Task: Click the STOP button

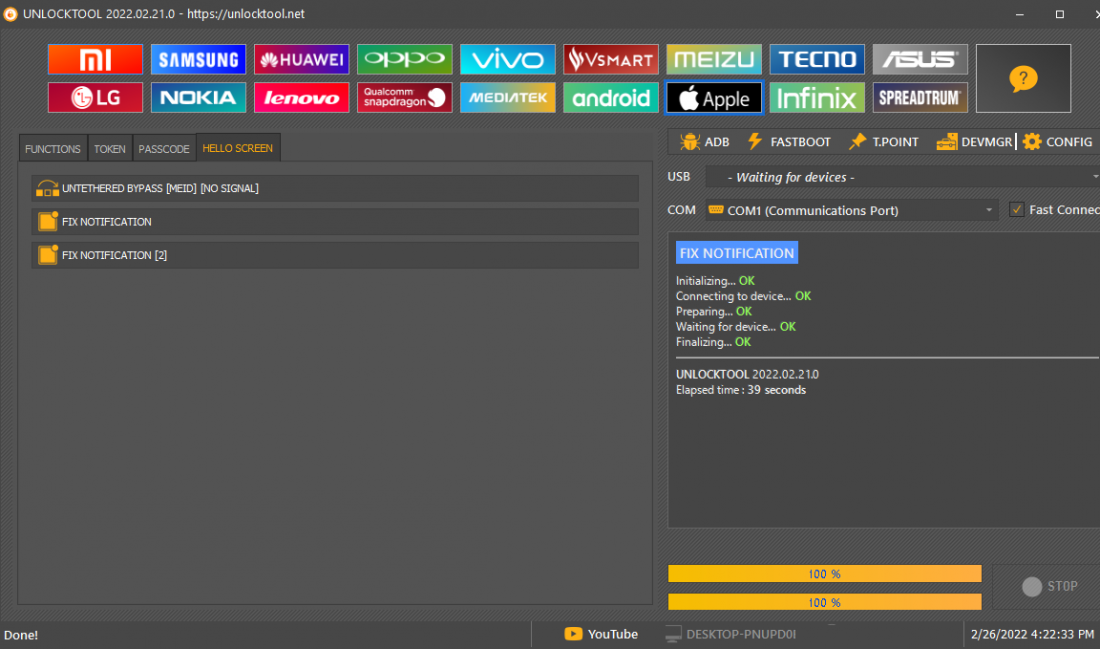Action: tap(1049, 587)
